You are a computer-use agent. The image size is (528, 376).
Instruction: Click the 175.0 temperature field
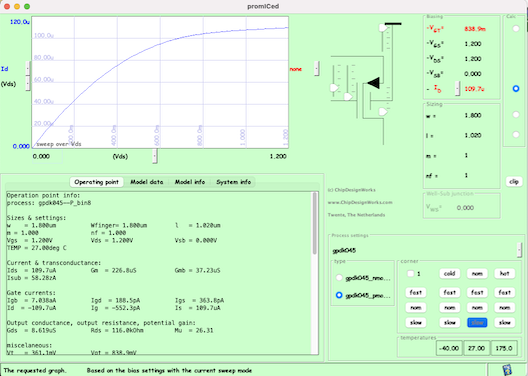point(504,348)
